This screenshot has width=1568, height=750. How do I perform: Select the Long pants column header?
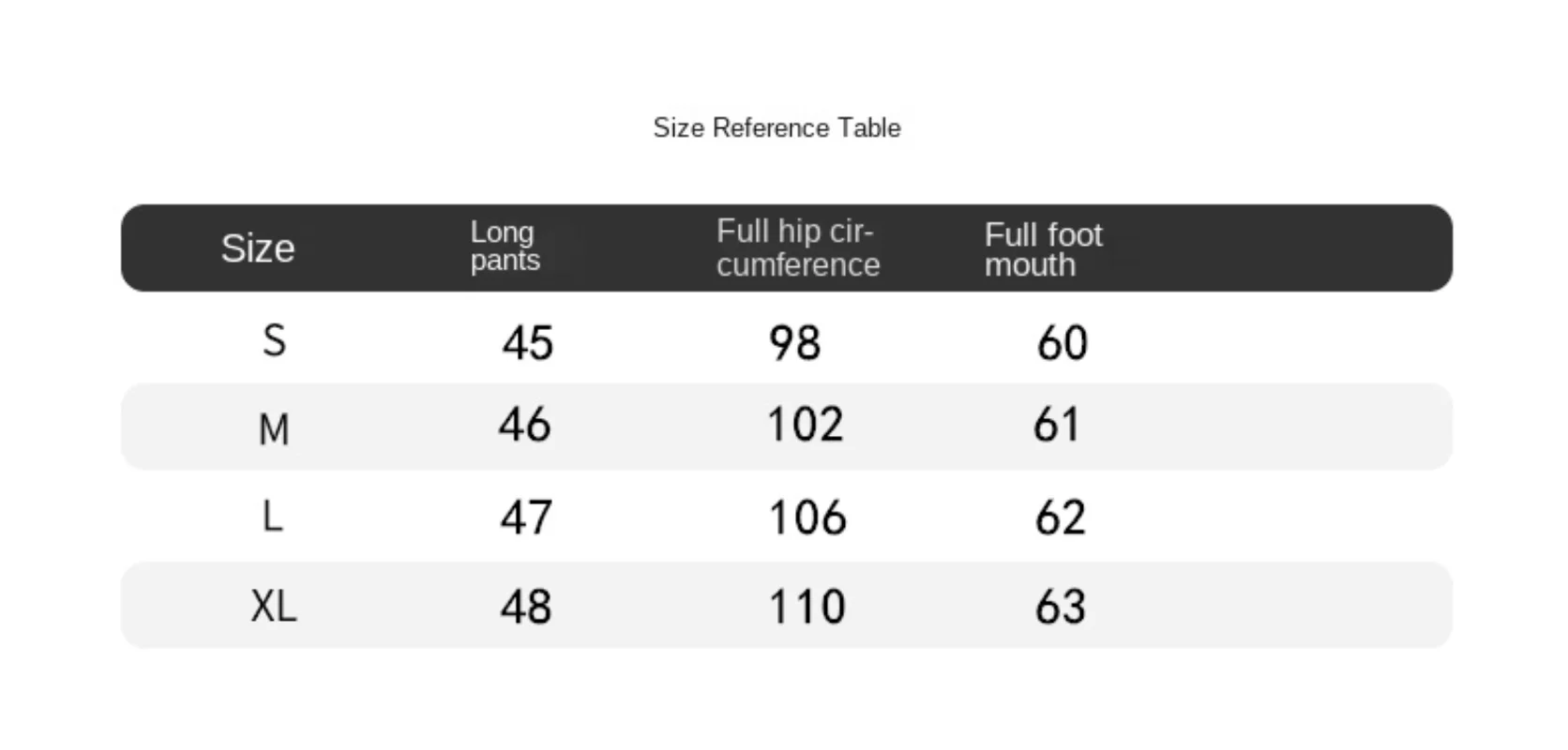(505, 246)
